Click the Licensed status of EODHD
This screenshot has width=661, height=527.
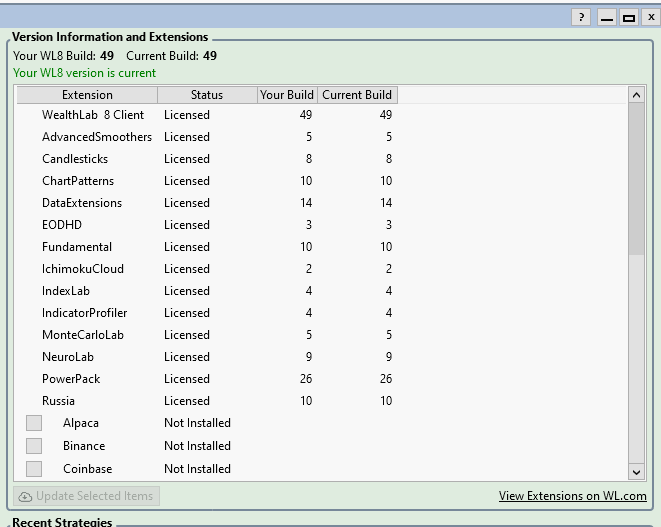(187, 225)
